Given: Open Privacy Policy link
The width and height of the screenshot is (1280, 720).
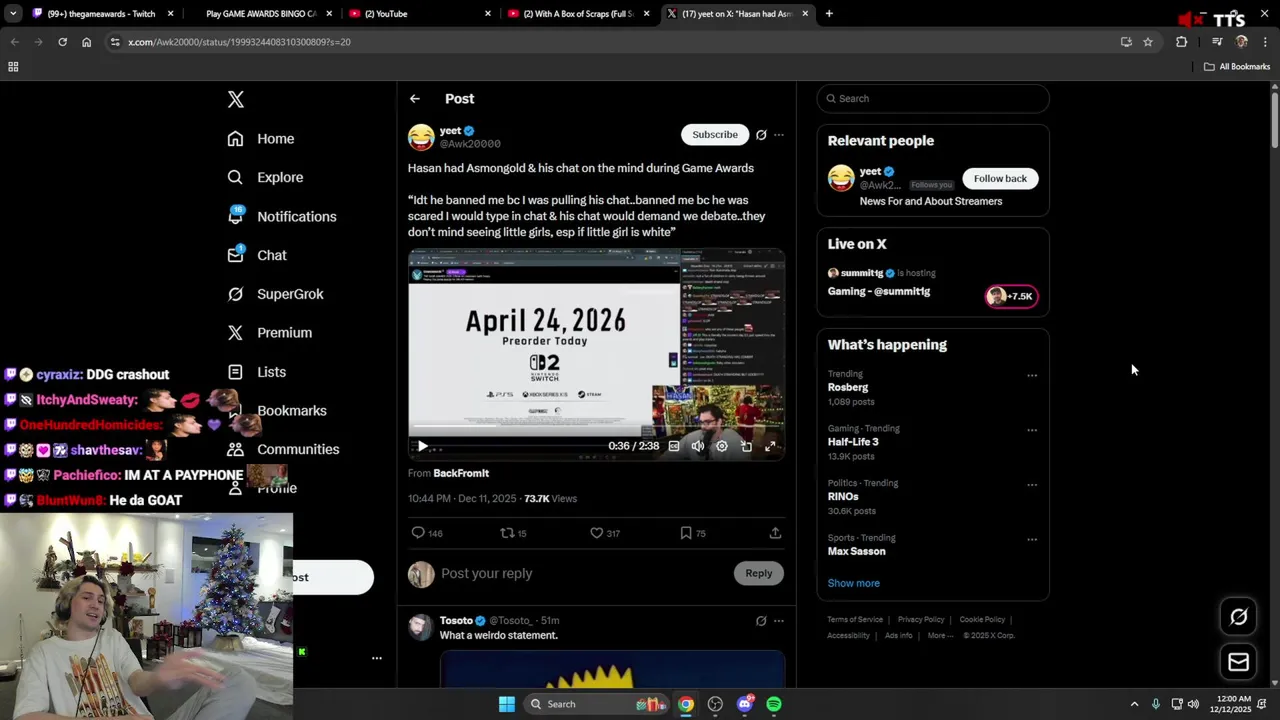Looking at the screenshot, I should pyautogui.click(x=921, y=620).
